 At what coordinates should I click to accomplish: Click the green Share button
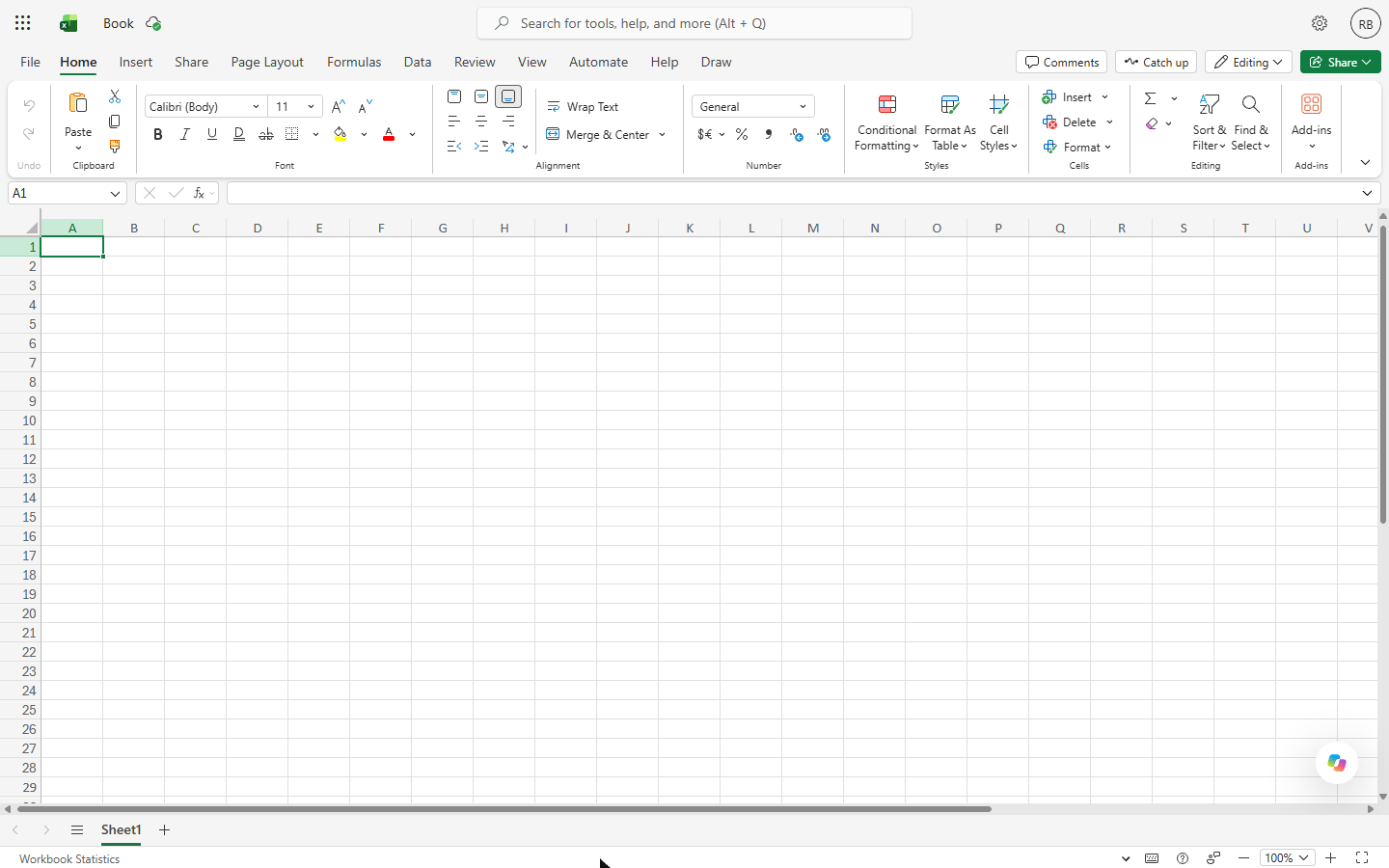pyautogui.click(x=1340, y=62)
